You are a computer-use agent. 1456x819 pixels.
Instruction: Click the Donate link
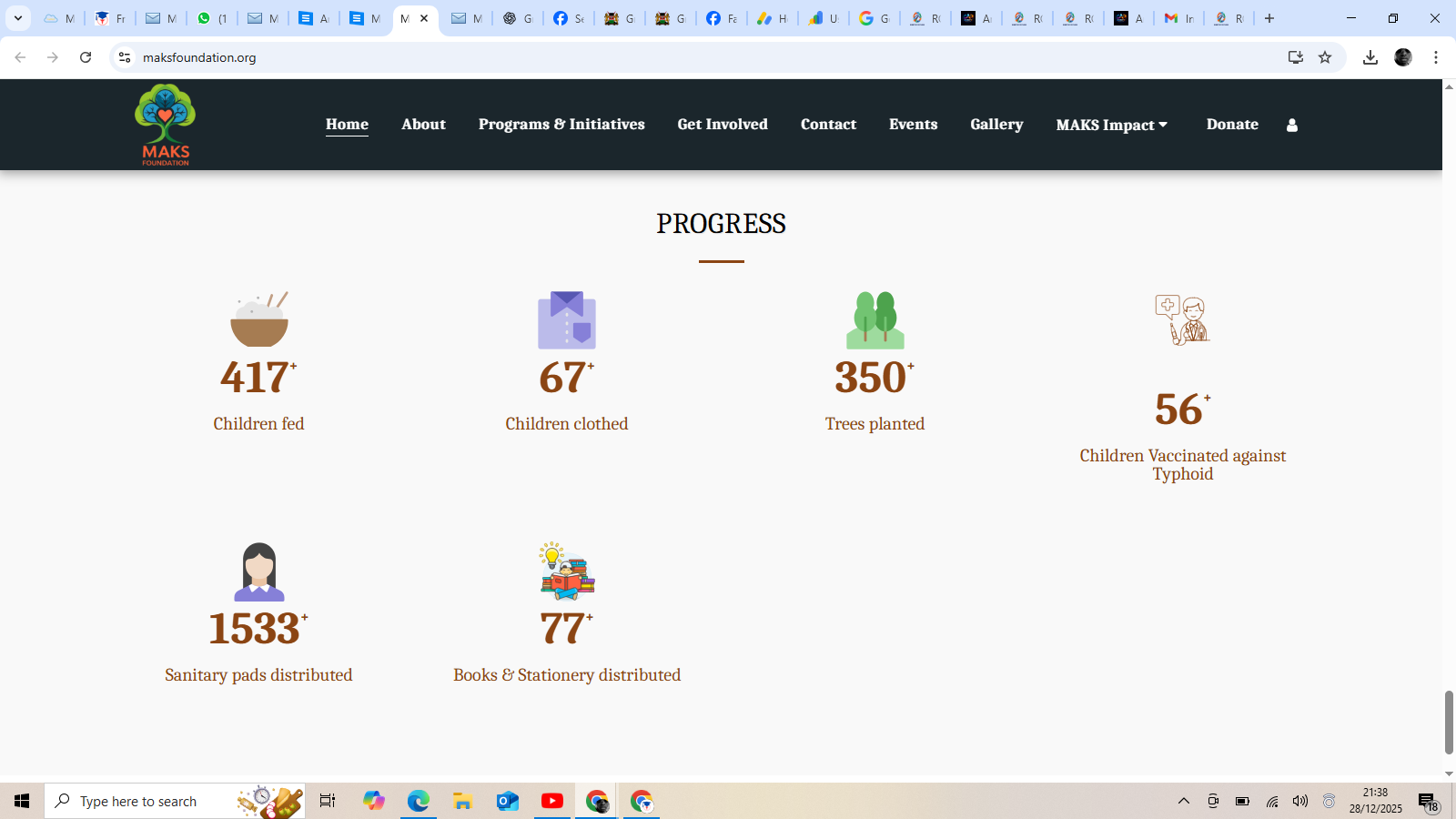(x=1232, y=125)
